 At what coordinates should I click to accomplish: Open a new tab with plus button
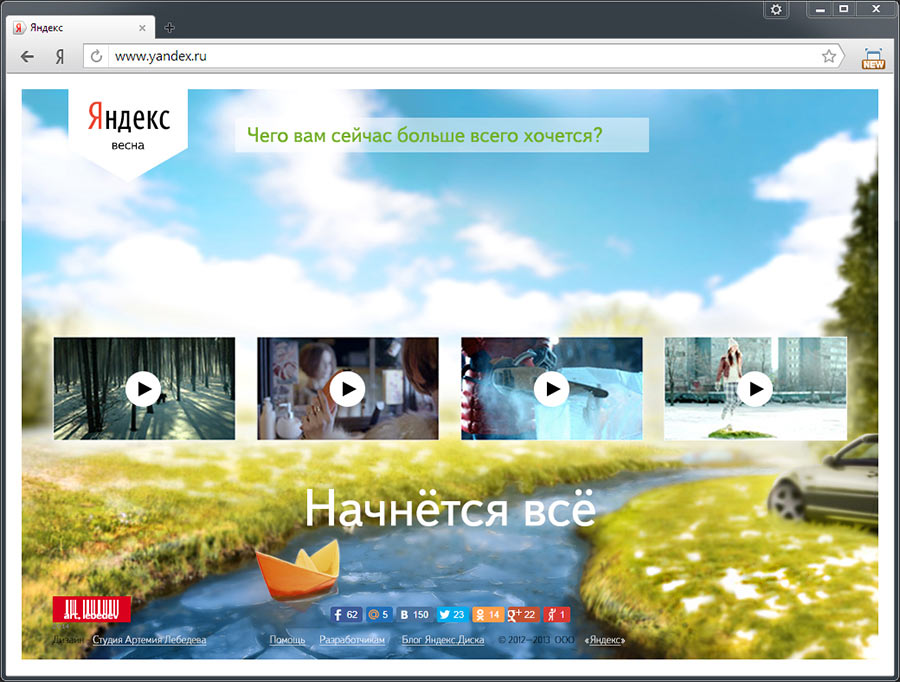point(169,28)
